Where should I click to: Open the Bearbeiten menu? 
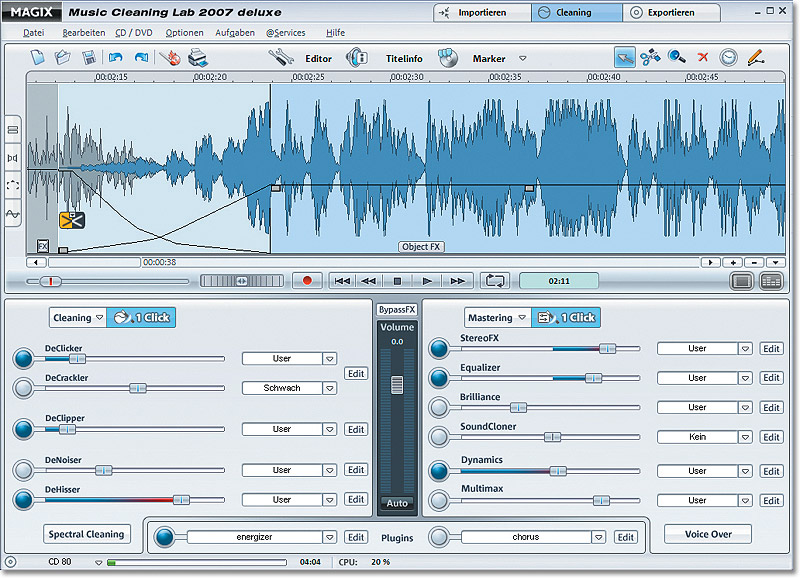[83, 33]
